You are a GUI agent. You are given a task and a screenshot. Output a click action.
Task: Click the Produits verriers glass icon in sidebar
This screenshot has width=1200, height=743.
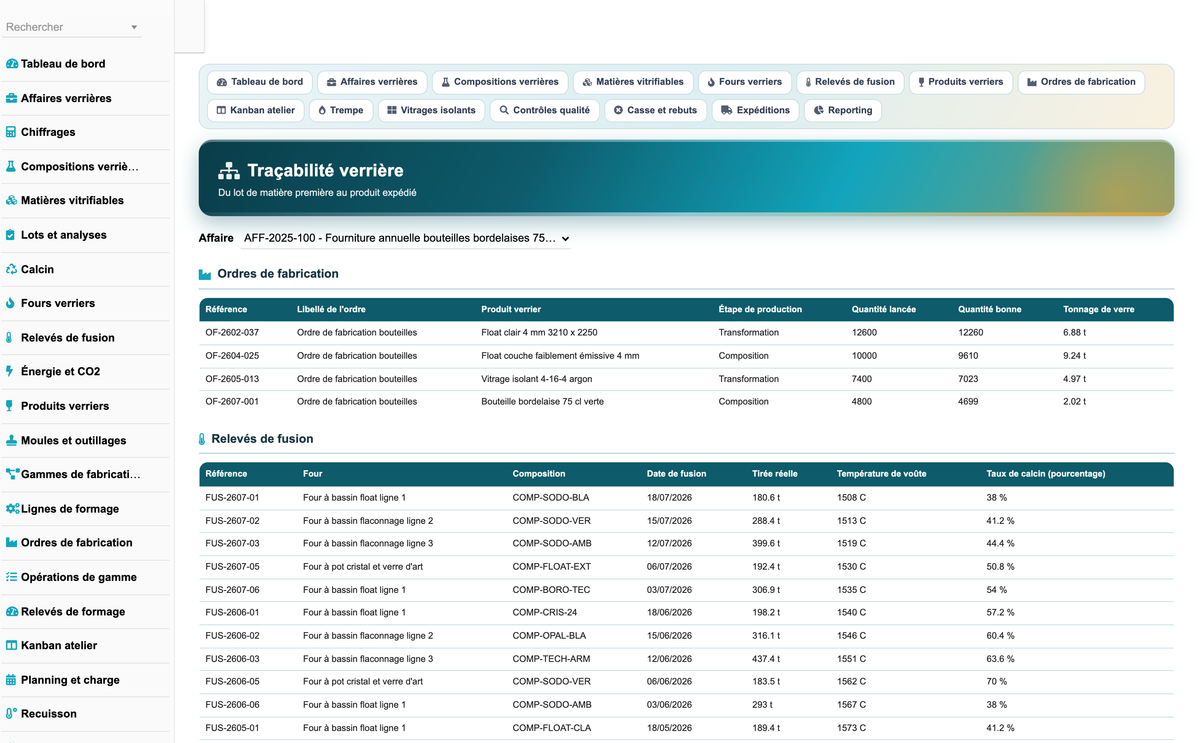10,406
